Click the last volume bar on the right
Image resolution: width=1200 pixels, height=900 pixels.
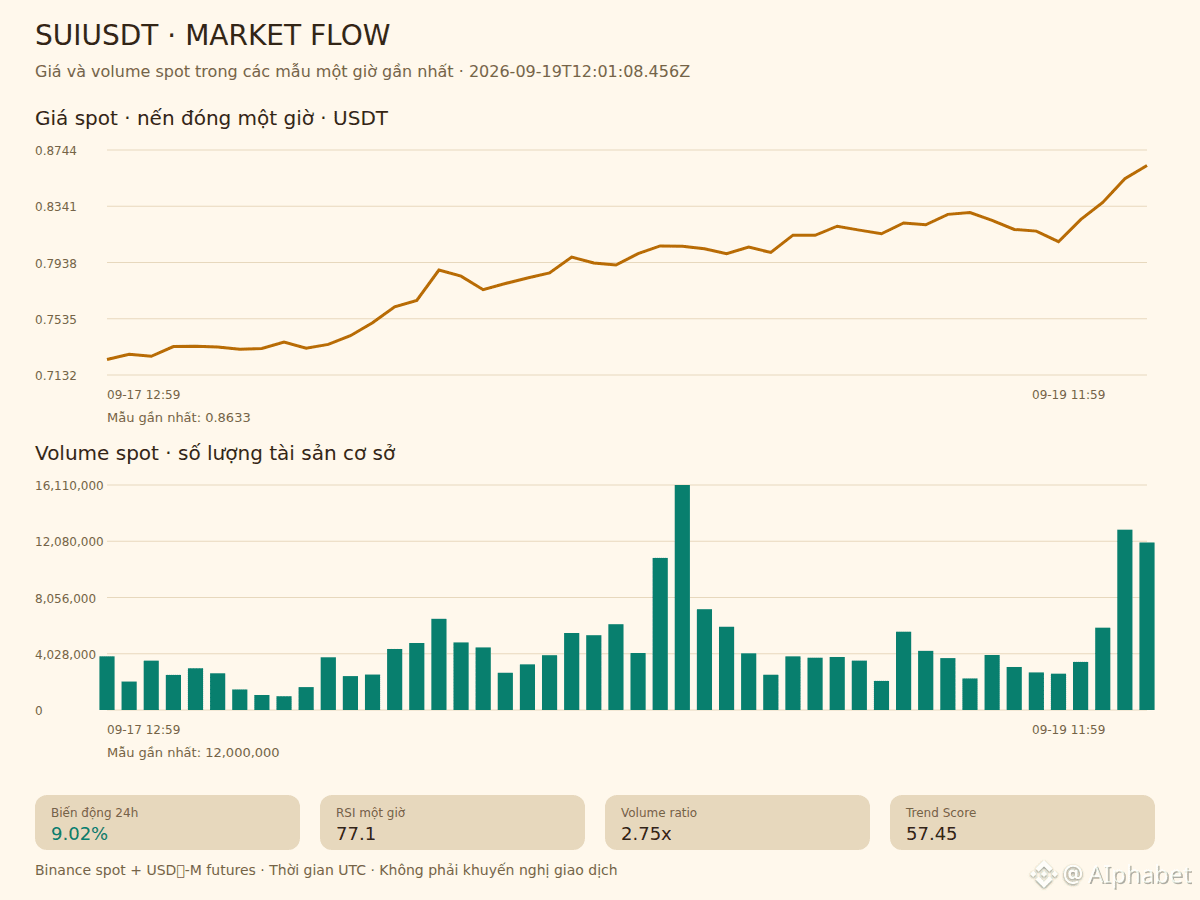coord(1147,626)
